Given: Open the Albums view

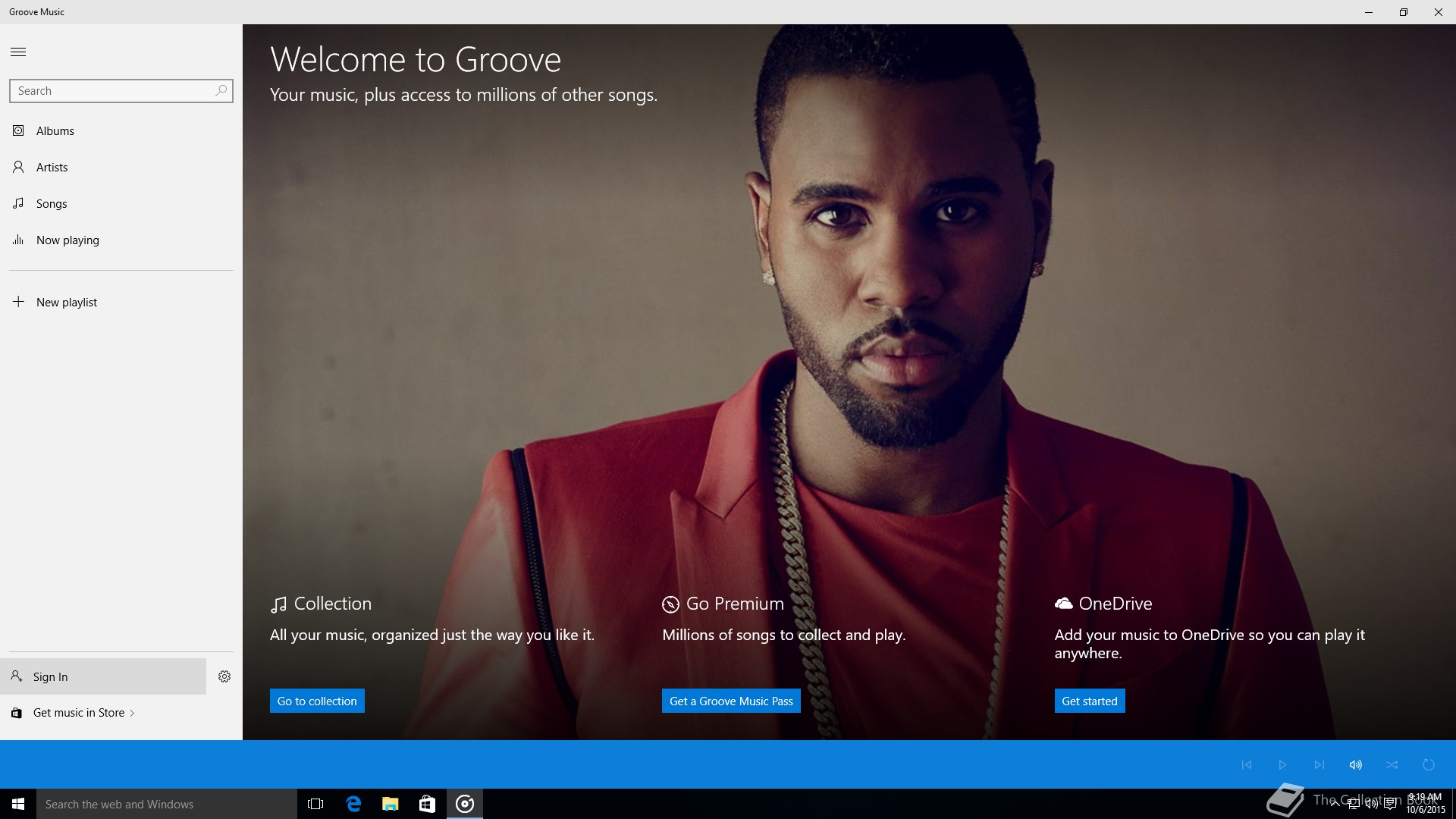Looking at the screenshot, I should (x=121, y=130).
